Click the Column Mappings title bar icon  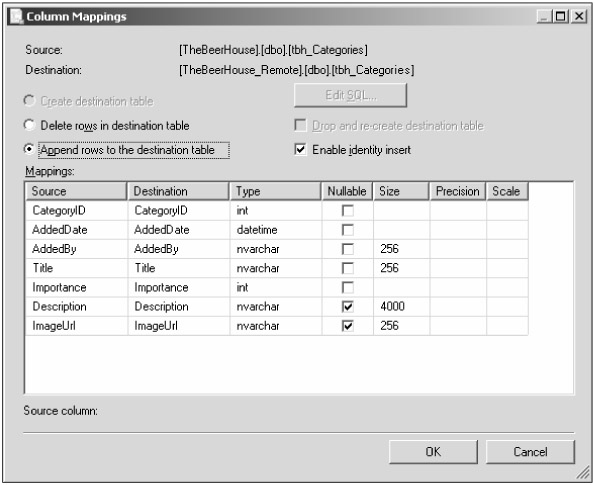click(x=16, y=16)
